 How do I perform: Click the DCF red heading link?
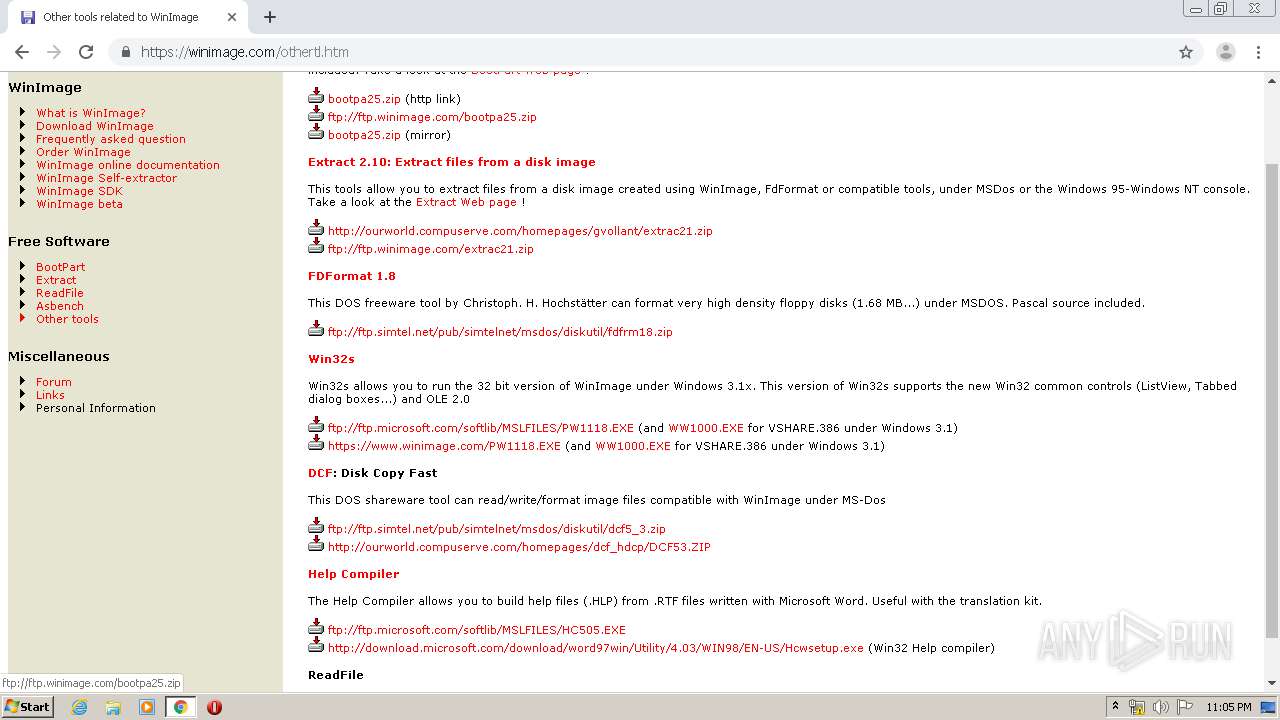320,473
